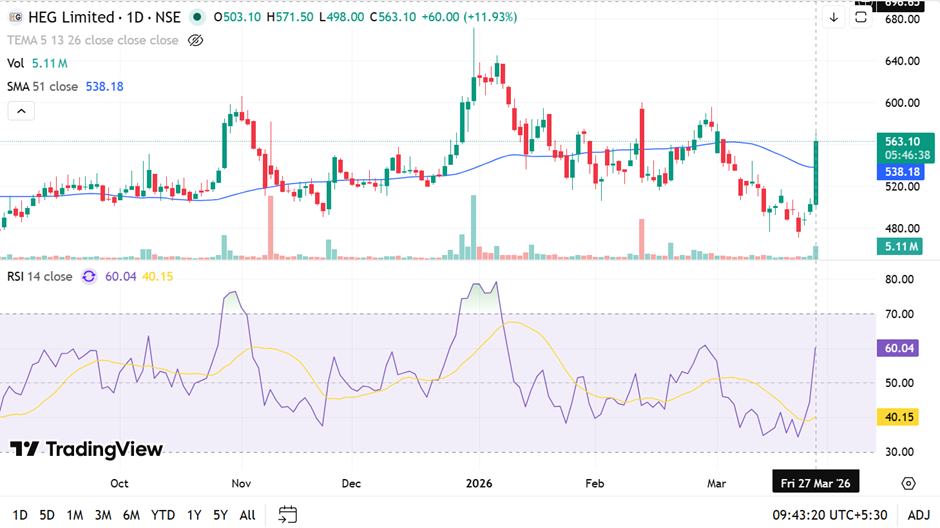Select the 6M time range
The image size is (940, 528).
coord(131,515)
